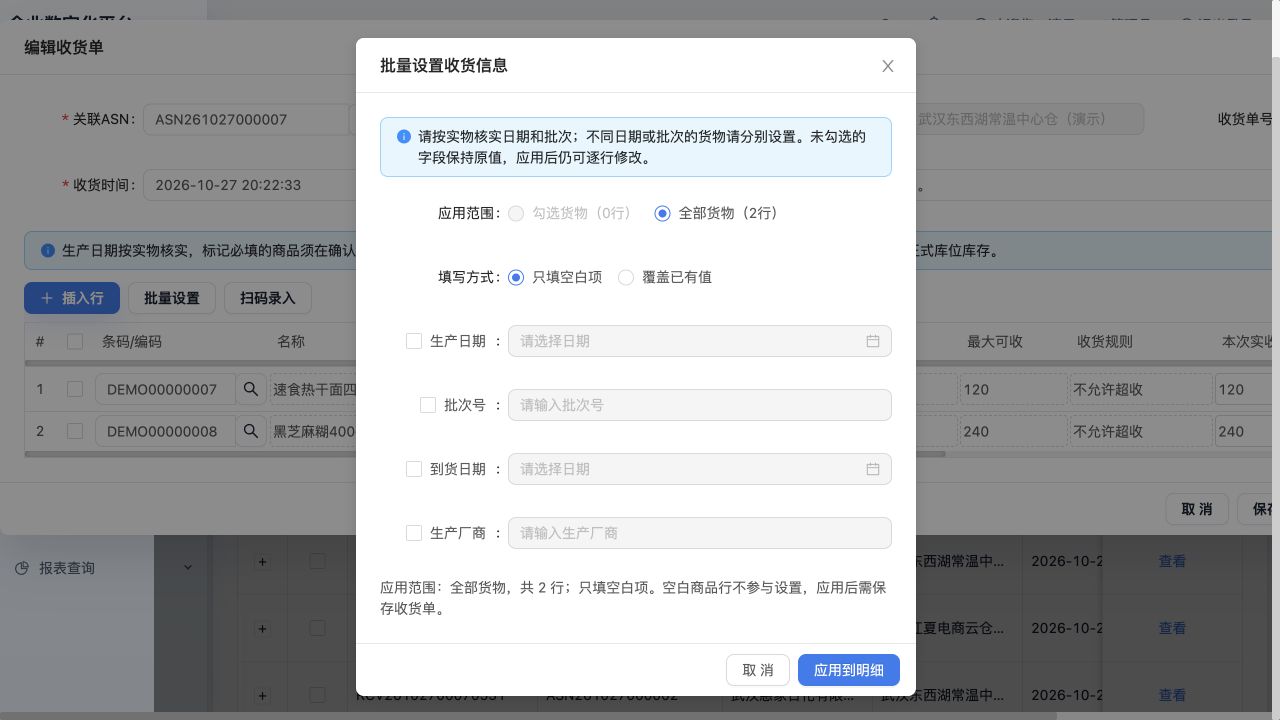Screen dimensions: 1280x720
Task: Click the 条码/编码 column header
Action: [x=132, y=341]
